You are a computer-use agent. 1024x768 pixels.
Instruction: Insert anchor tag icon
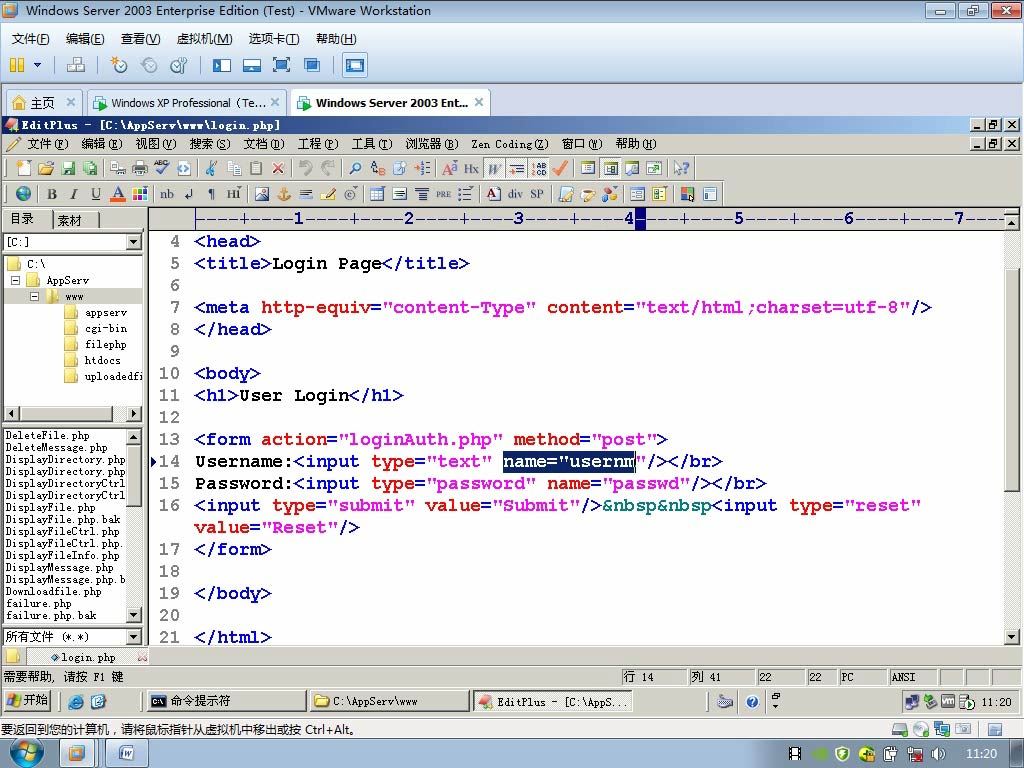coord(284,194)
